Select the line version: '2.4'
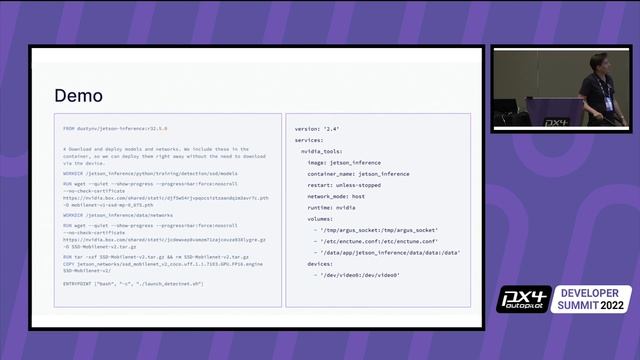Image resolution: width=640 pixels, height=360 pixels. tap(317, 129)
